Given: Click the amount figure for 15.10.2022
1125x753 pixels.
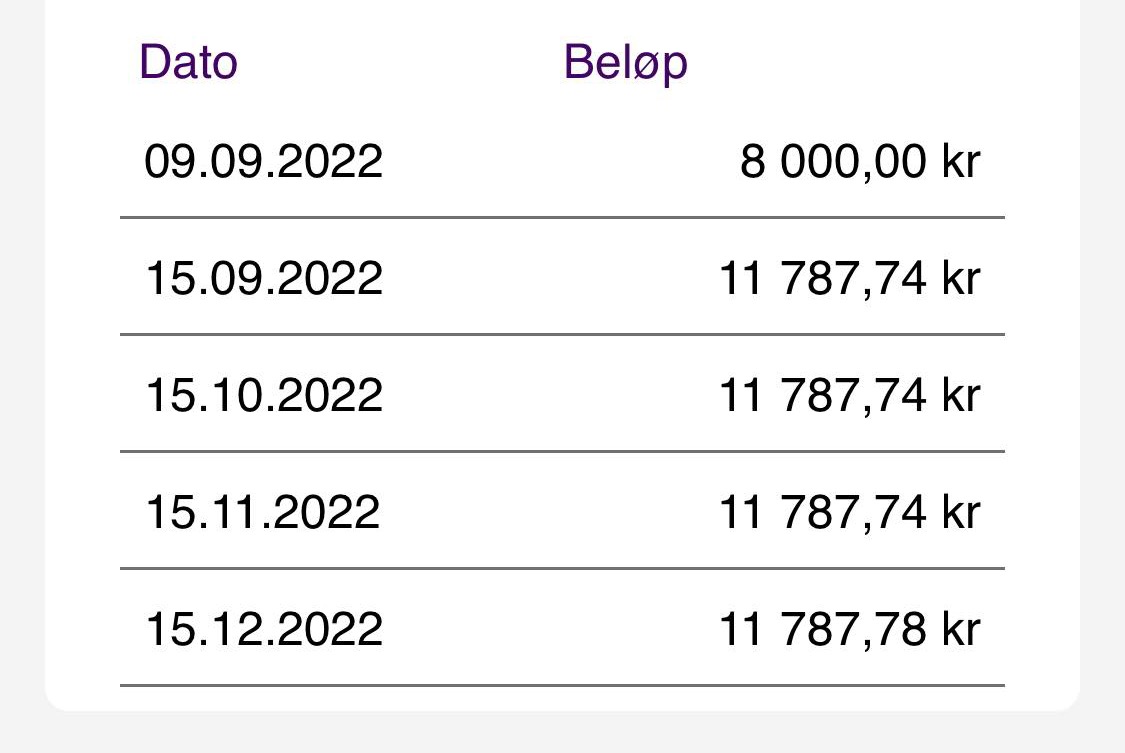Looking at the screenshot, I should coord(823,395).
